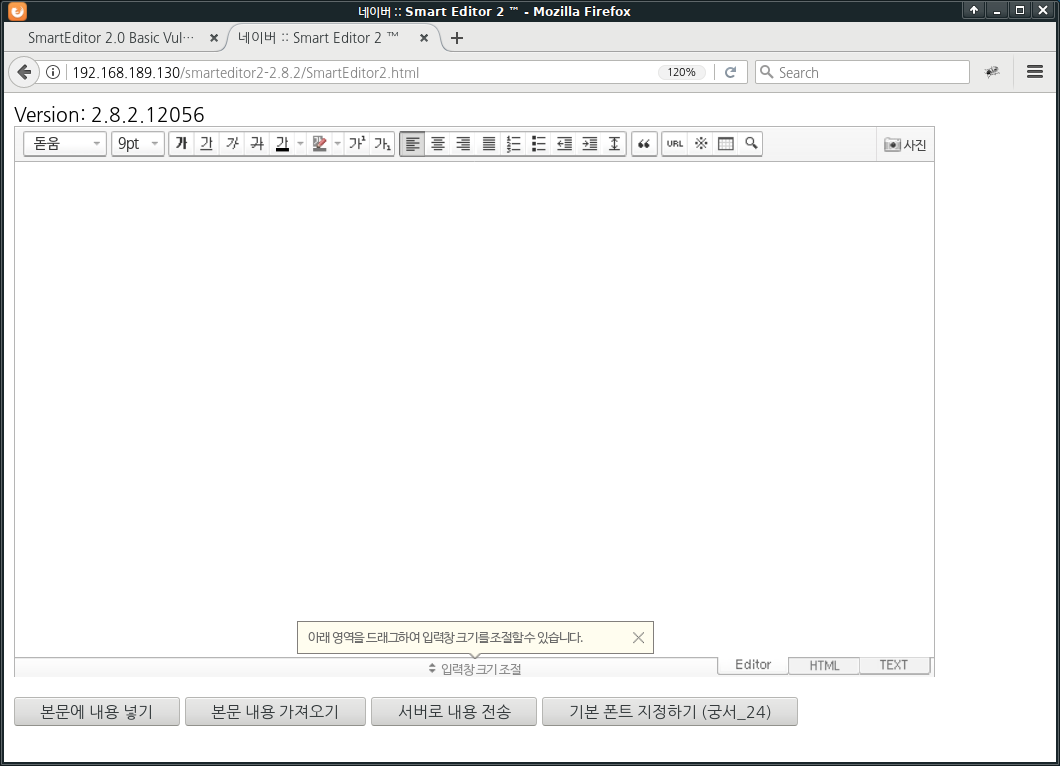
Task: Open the font color palette arrow
Action: [x=300, y=143]
